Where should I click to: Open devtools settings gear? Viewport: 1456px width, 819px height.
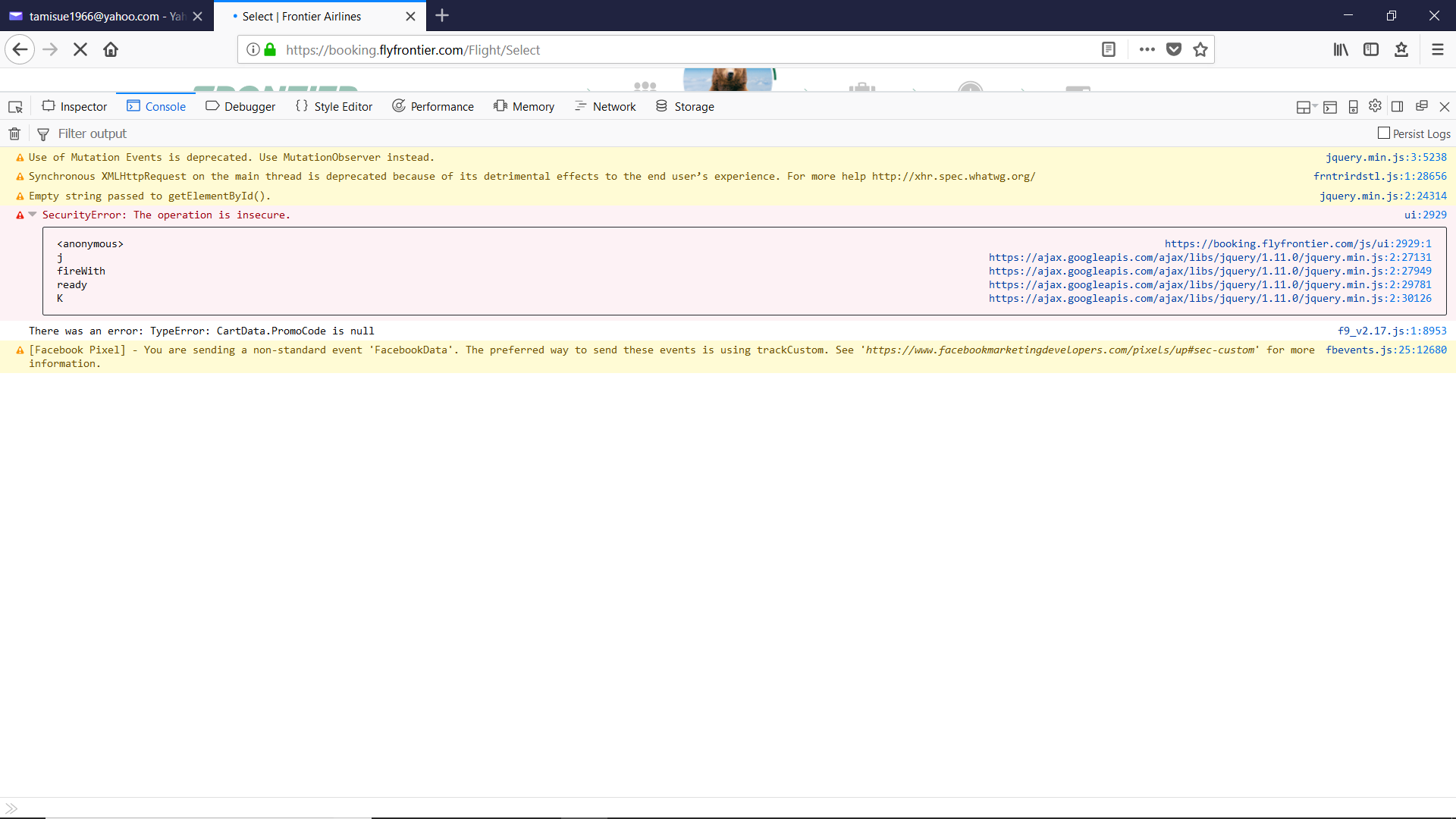[x=1375, y=106]
